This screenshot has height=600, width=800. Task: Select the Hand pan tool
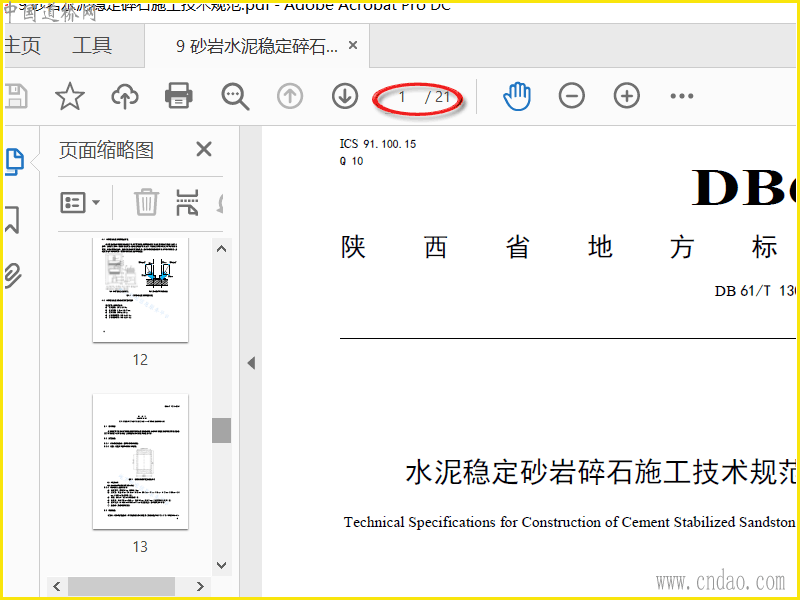(x=517, y=95)
